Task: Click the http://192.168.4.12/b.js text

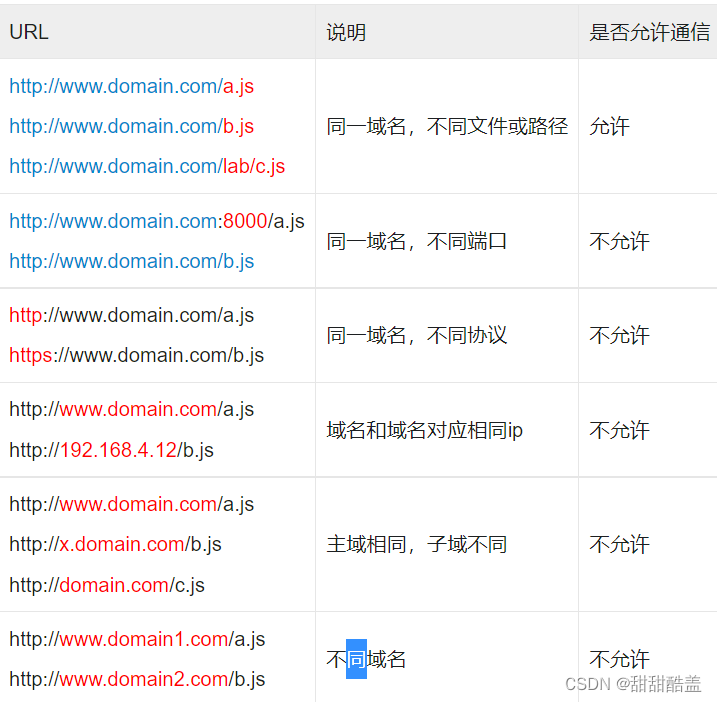Action: 112,450
